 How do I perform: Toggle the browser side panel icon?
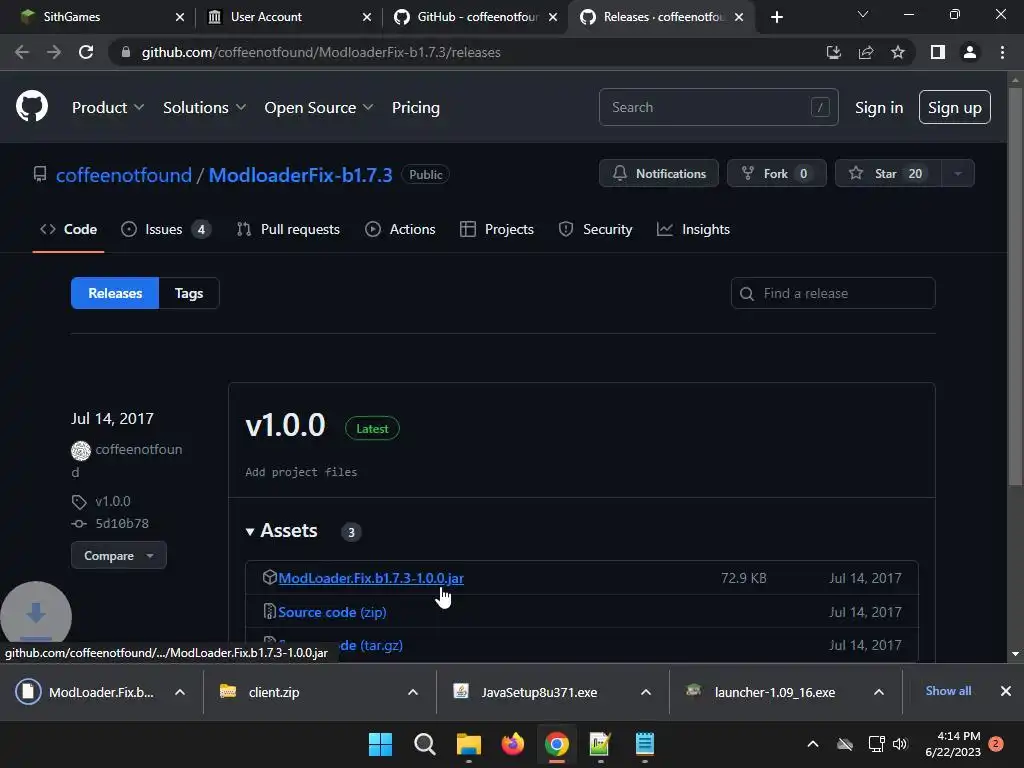(938, 52)
